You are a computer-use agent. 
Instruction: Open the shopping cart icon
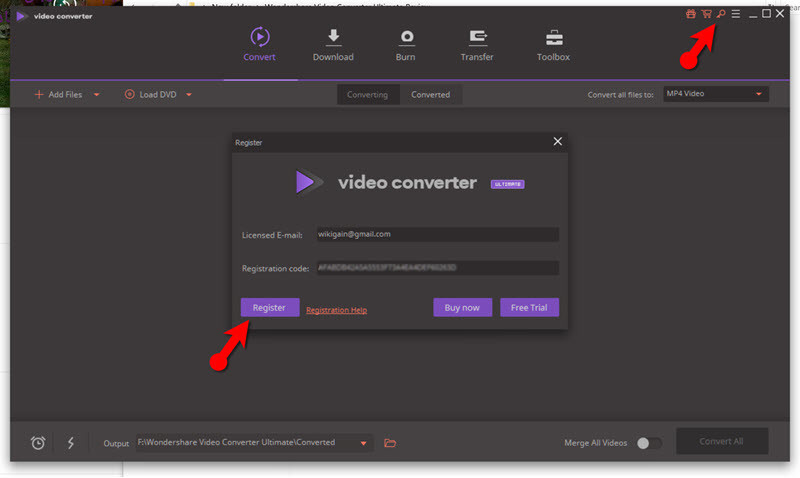706,14
